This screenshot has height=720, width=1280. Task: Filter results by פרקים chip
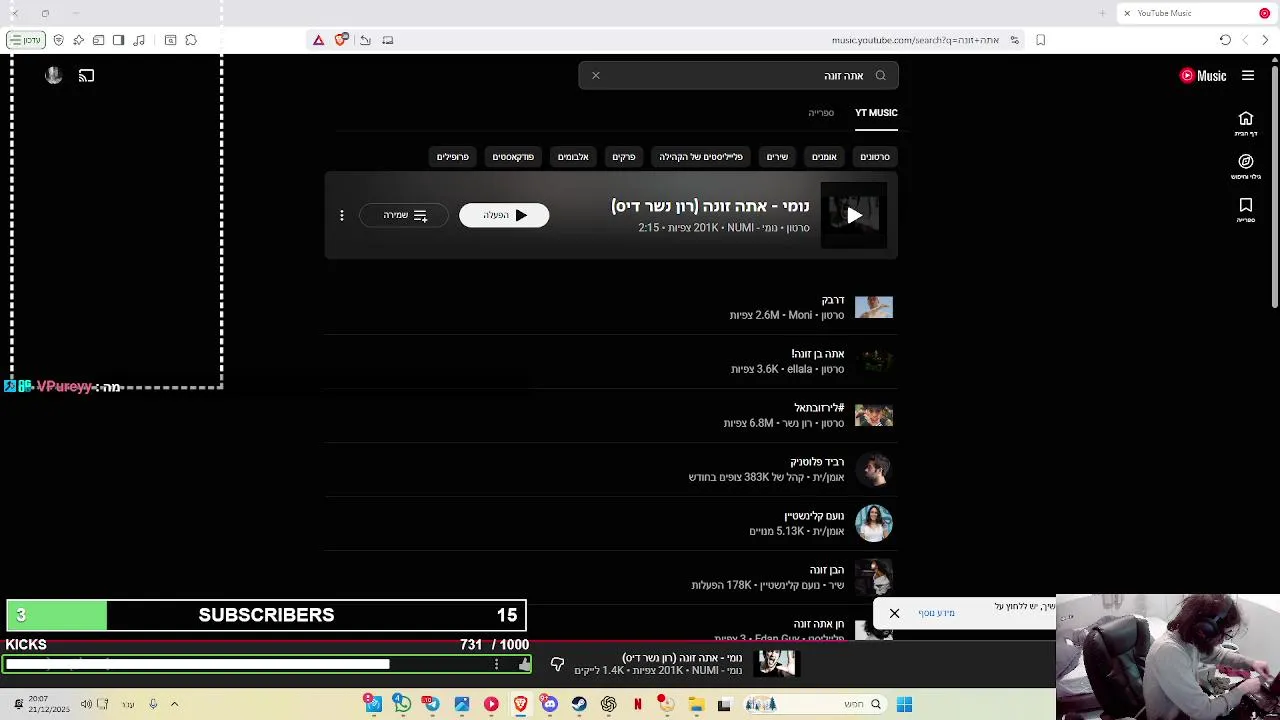coord(624,157)
